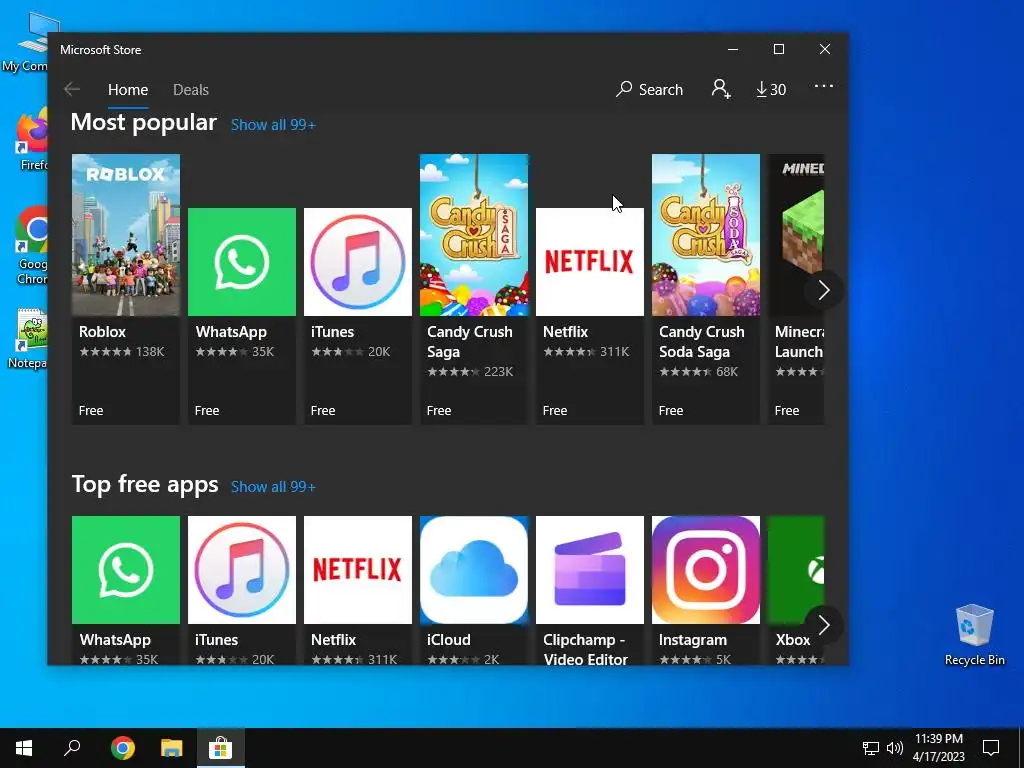
Task: Open File Explorer from taskbar
Action: tap(171, 748)
